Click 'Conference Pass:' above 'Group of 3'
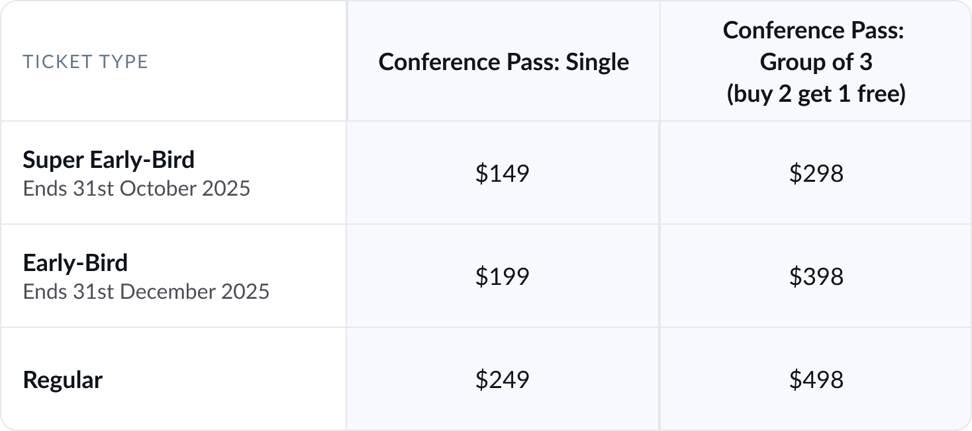The width and height of the screenshot is (972, 431). pyautogui.click(x=815, y=31)
